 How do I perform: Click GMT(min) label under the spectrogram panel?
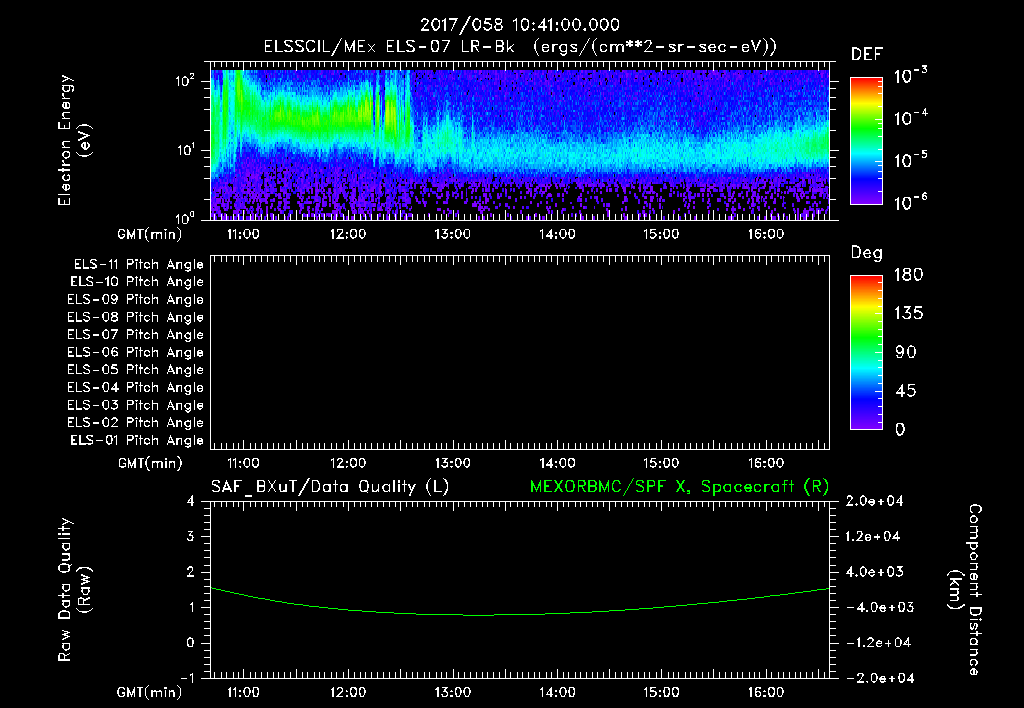point(150,234)
